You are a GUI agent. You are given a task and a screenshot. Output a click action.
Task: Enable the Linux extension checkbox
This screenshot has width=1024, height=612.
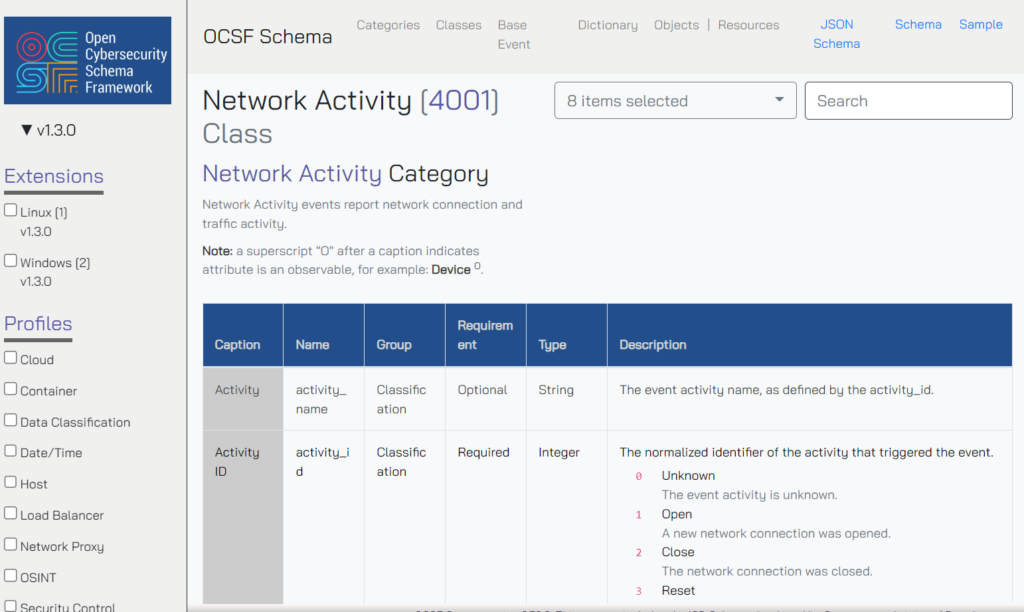(11, 211)
